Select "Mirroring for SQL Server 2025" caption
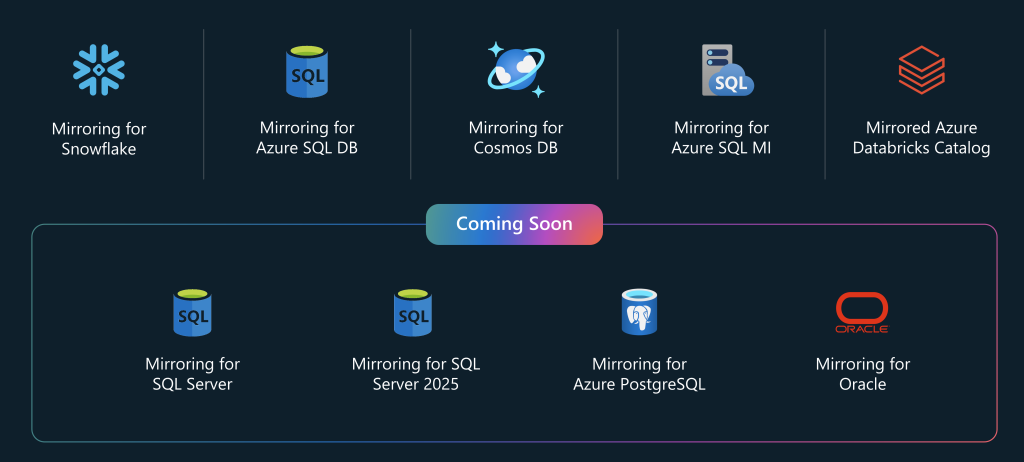This screenshot has height=462, width=1024. 416,374
